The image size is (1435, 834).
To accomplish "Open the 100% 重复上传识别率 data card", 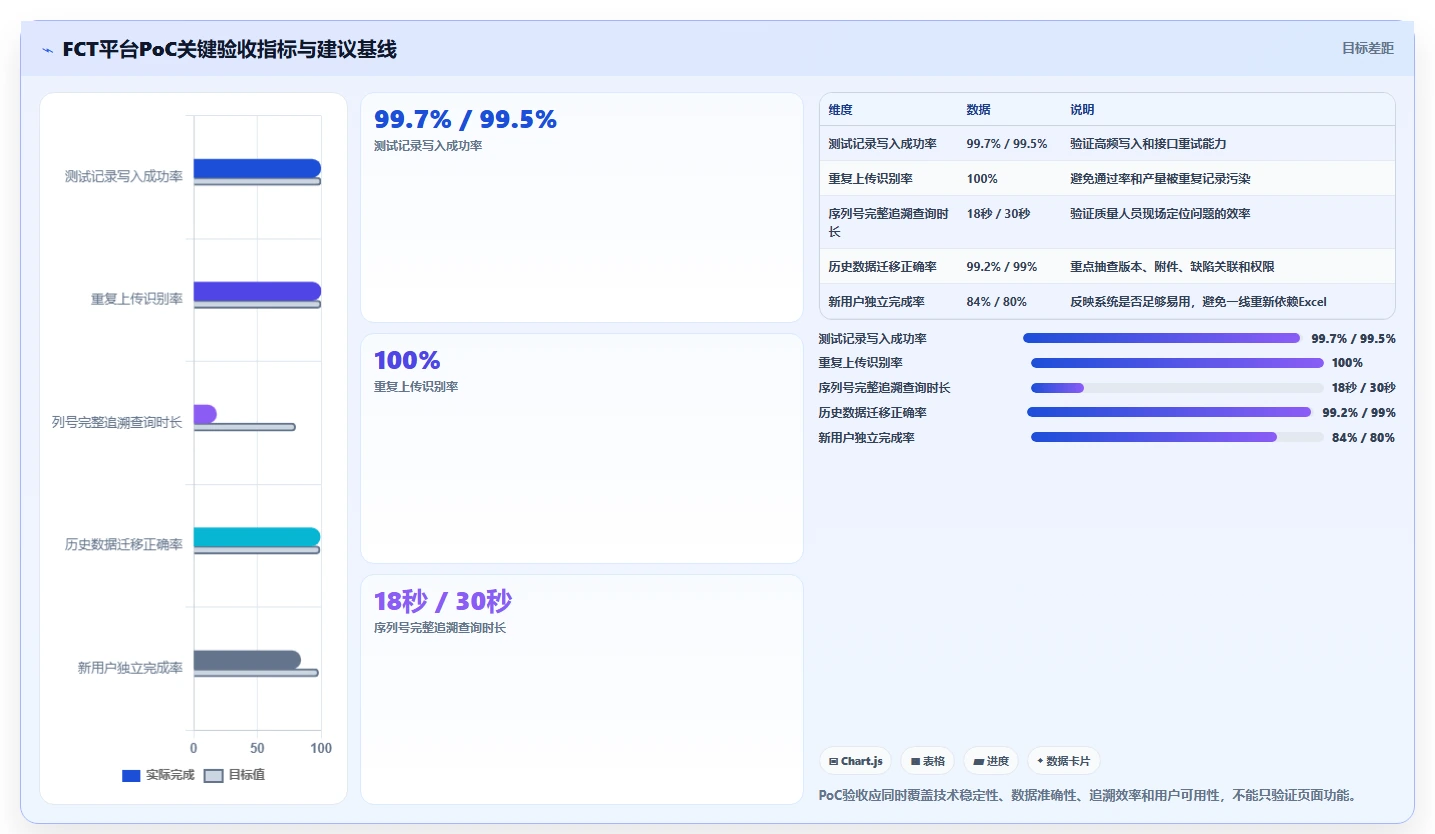I will 582,448.
